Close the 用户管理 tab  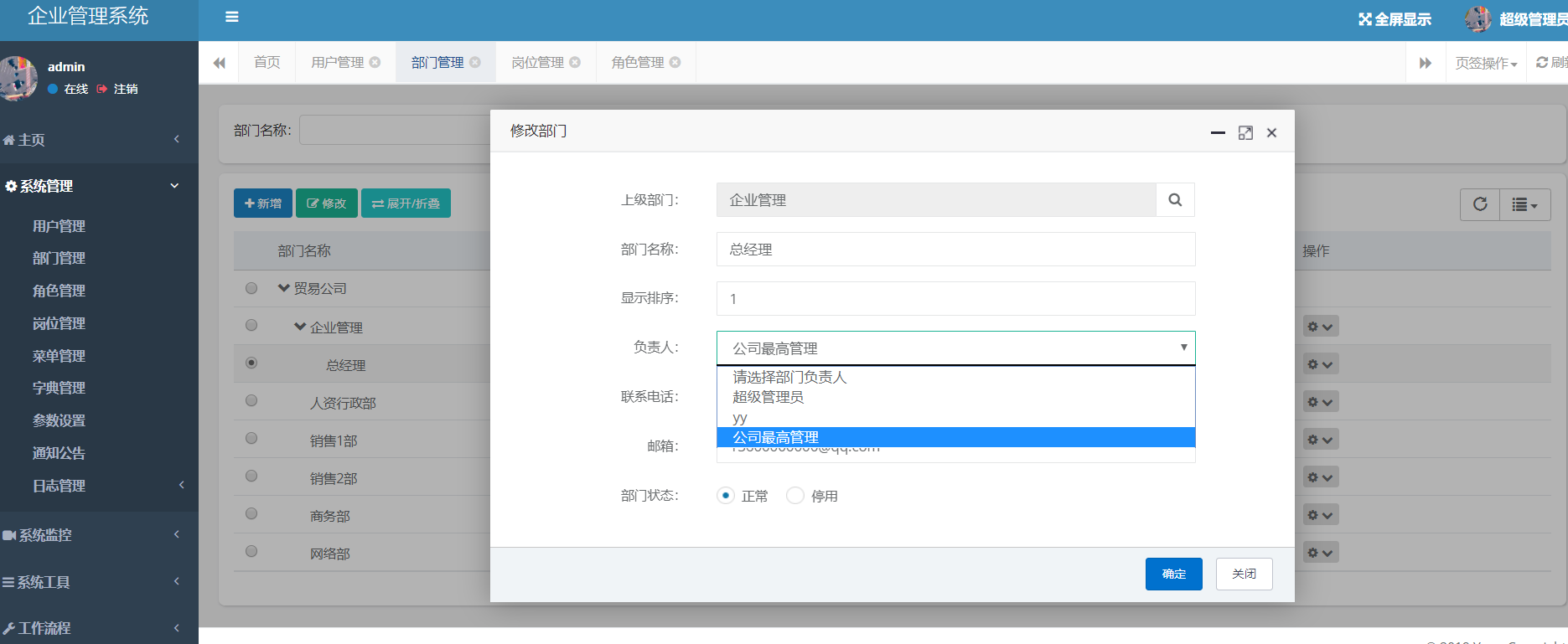(375, 62)
